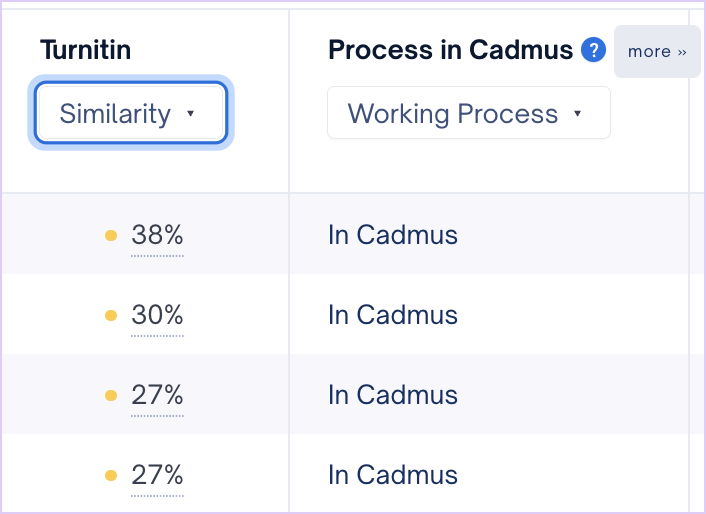This screenshot has height=514, width=706.
Task: Select In Cadmus in the third row
Action: click(x=393, y=395)
